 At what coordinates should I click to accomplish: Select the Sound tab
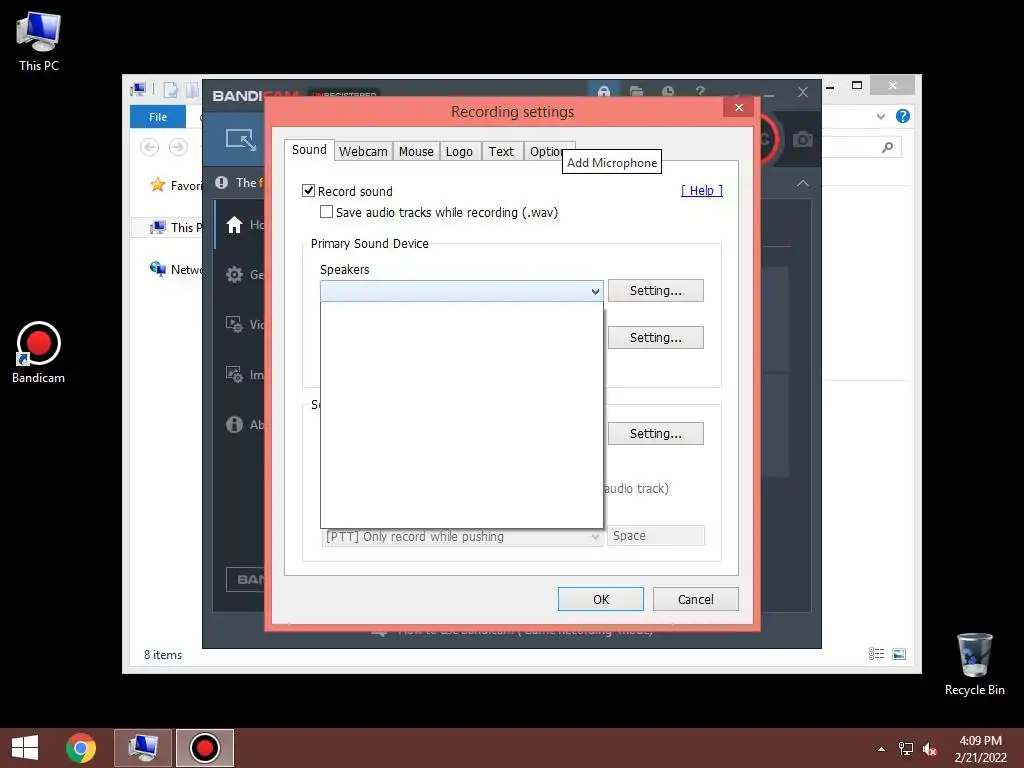click(309, 150)
